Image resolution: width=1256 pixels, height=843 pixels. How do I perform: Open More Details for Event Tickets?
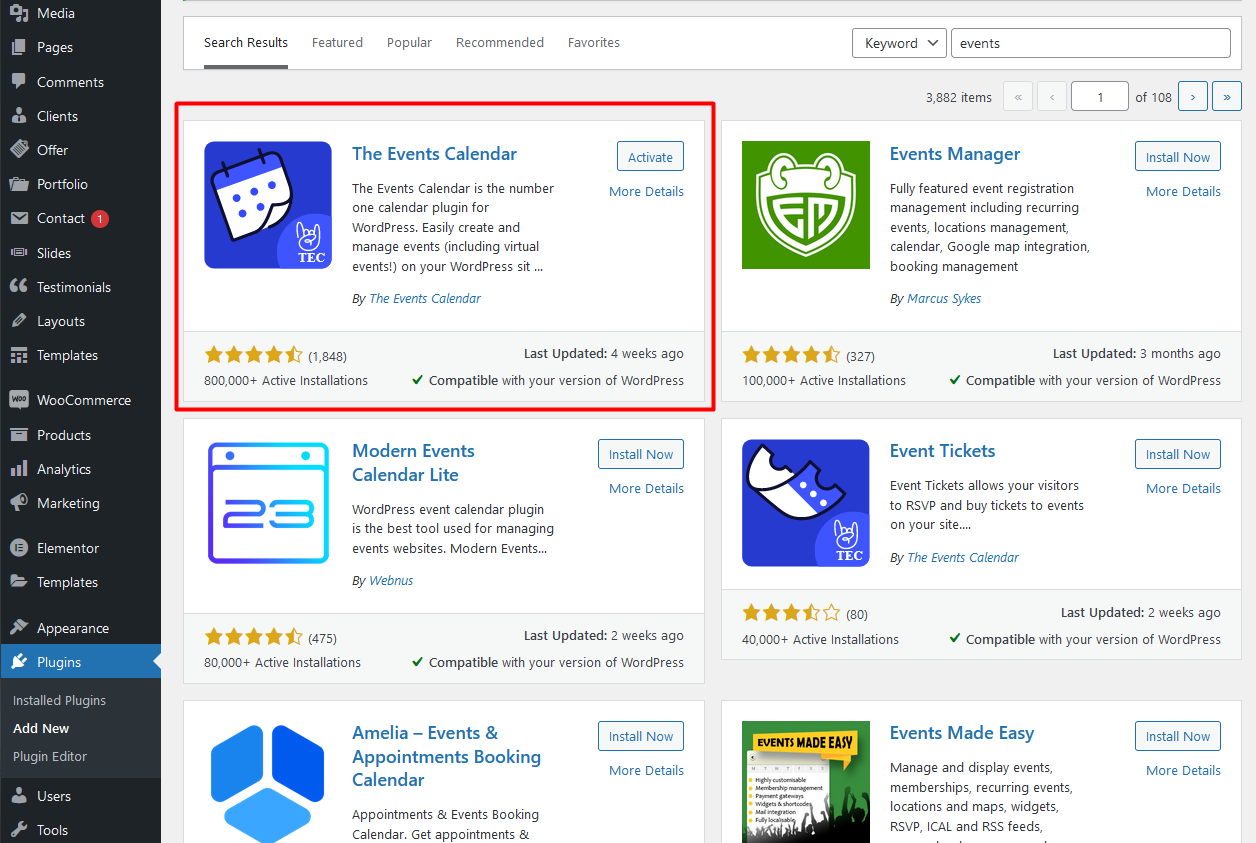(x=1184, y=488)
